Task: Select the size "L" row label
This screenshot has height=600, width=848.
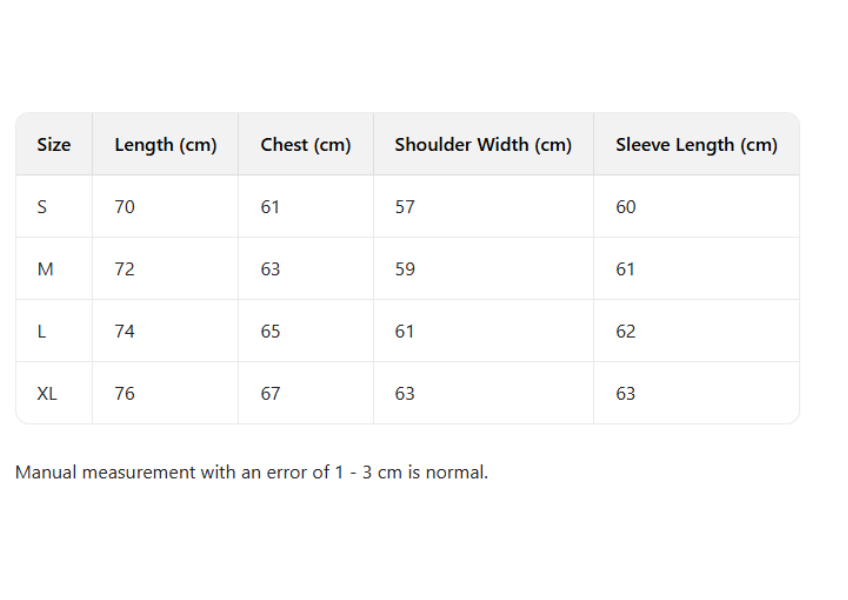Action: pos(41,331)
